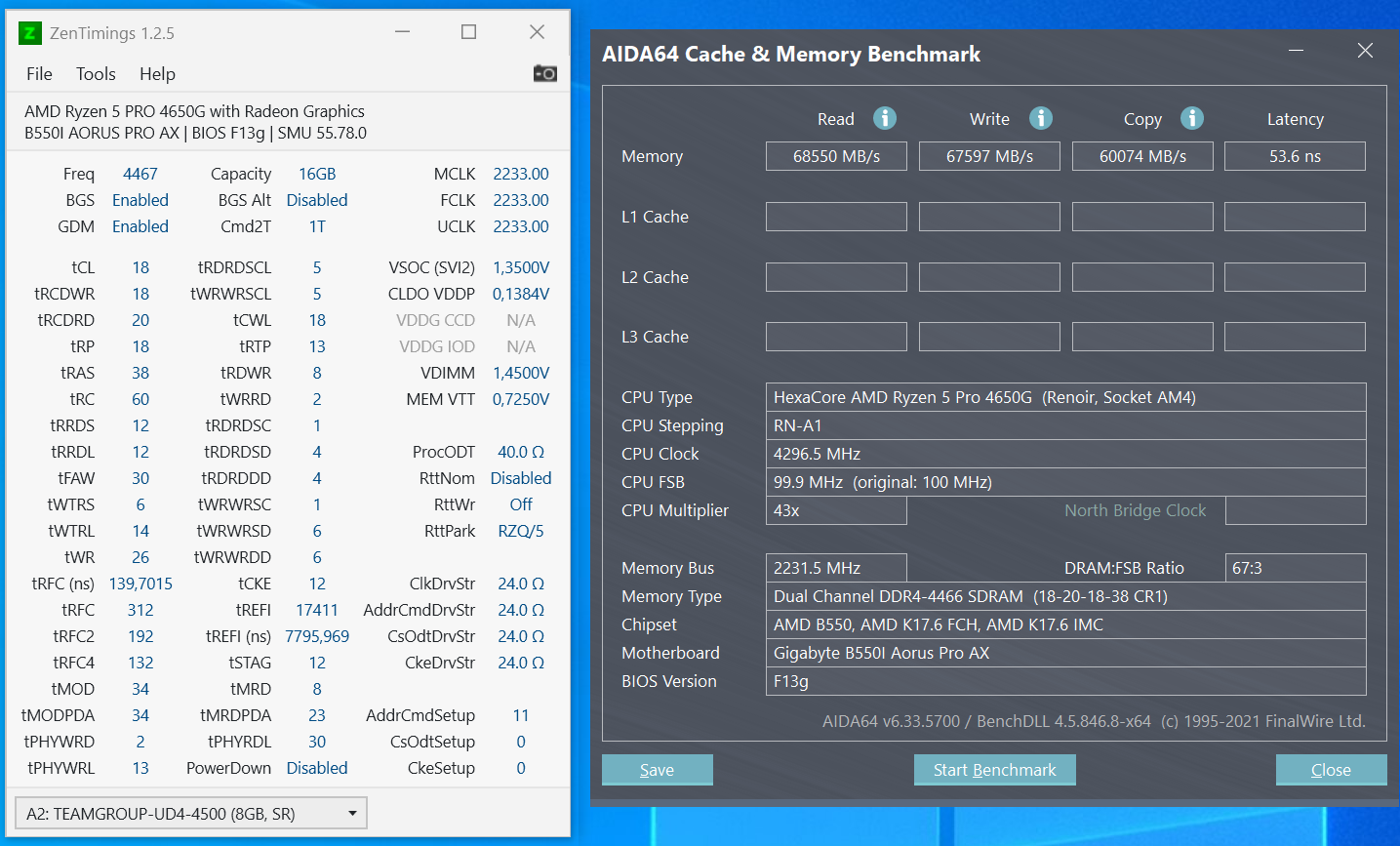Click the GDM value Enabled

pyautogui.click(x=140, y=226)
